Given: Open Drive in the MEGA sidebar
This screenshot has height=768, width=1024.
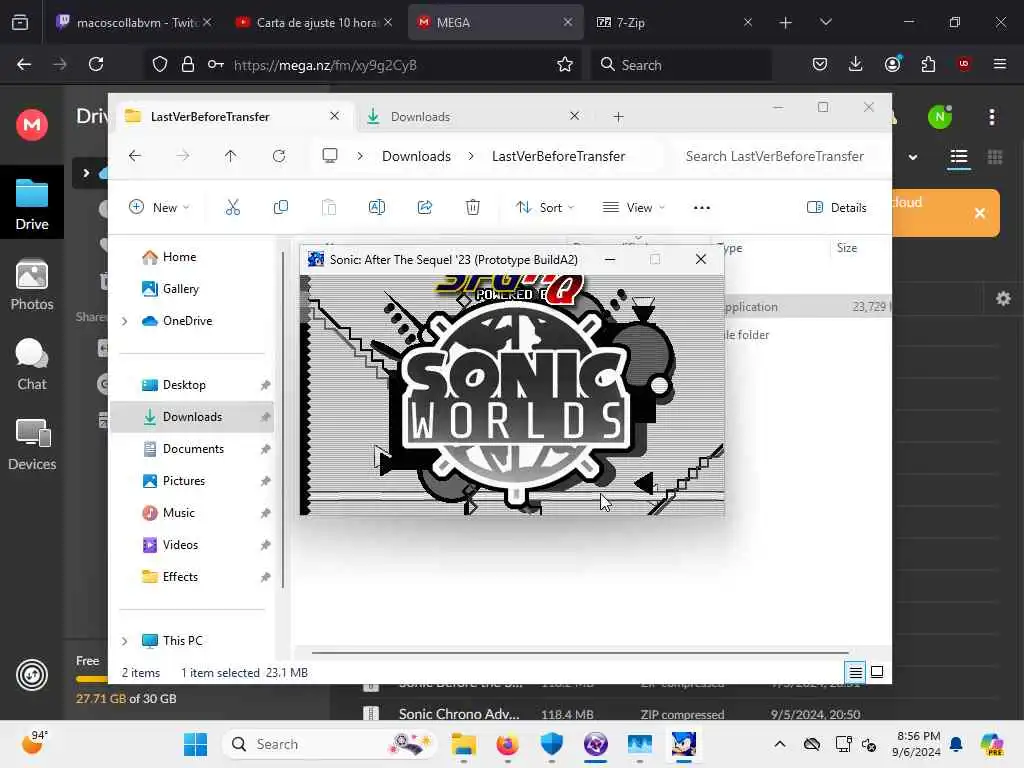Looking at the screenshot, I should (32, 204).
